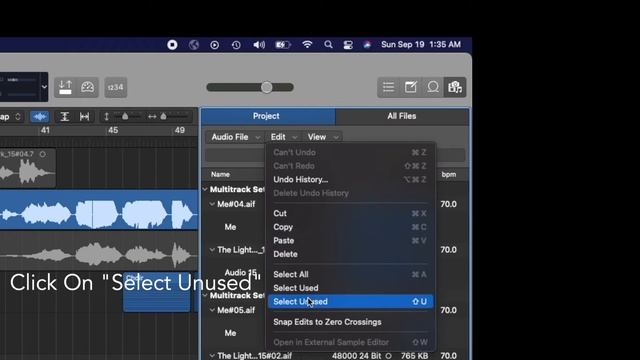Open the Snap pop-up menu
The image size is (640, 360).
pos(11,117)
